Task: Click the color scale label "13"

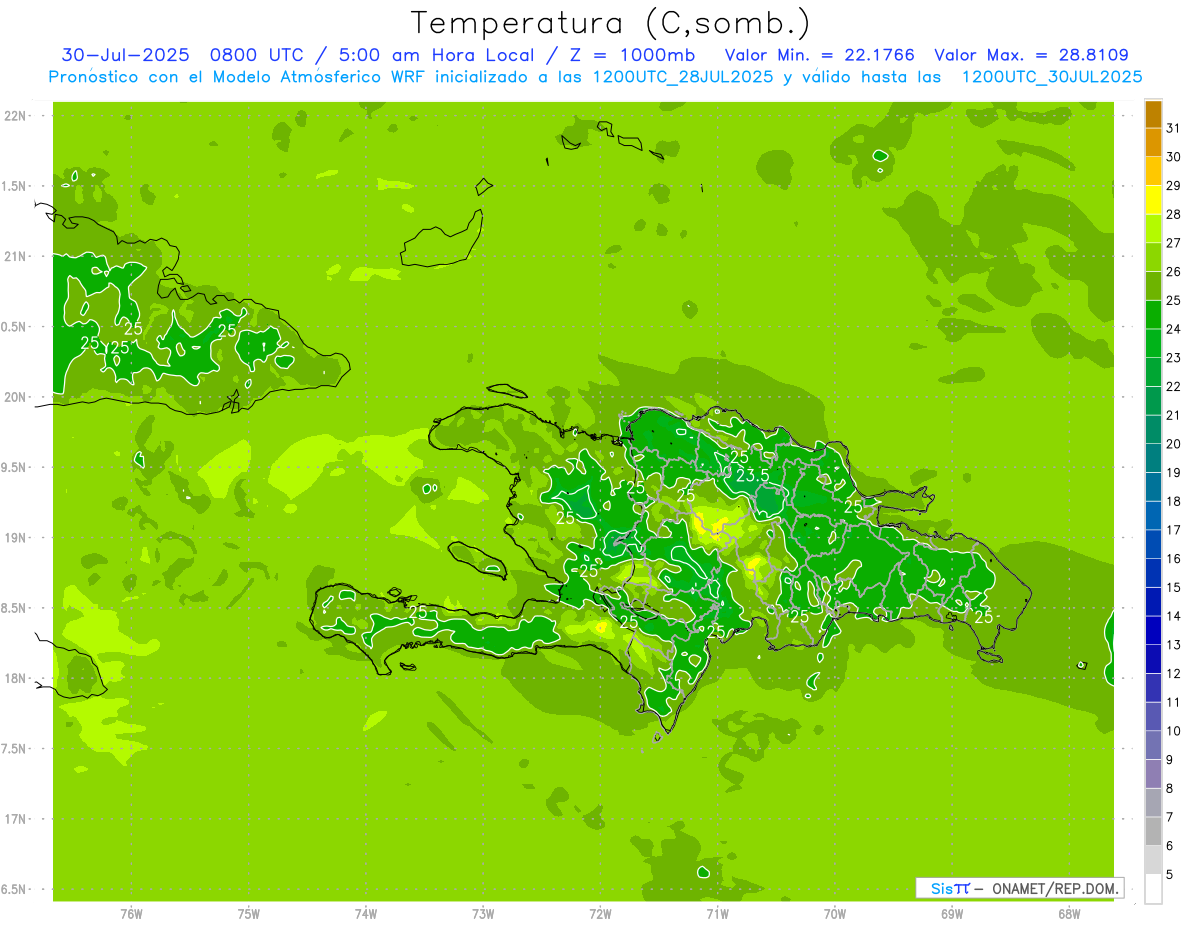Action: pos(1173,645)
